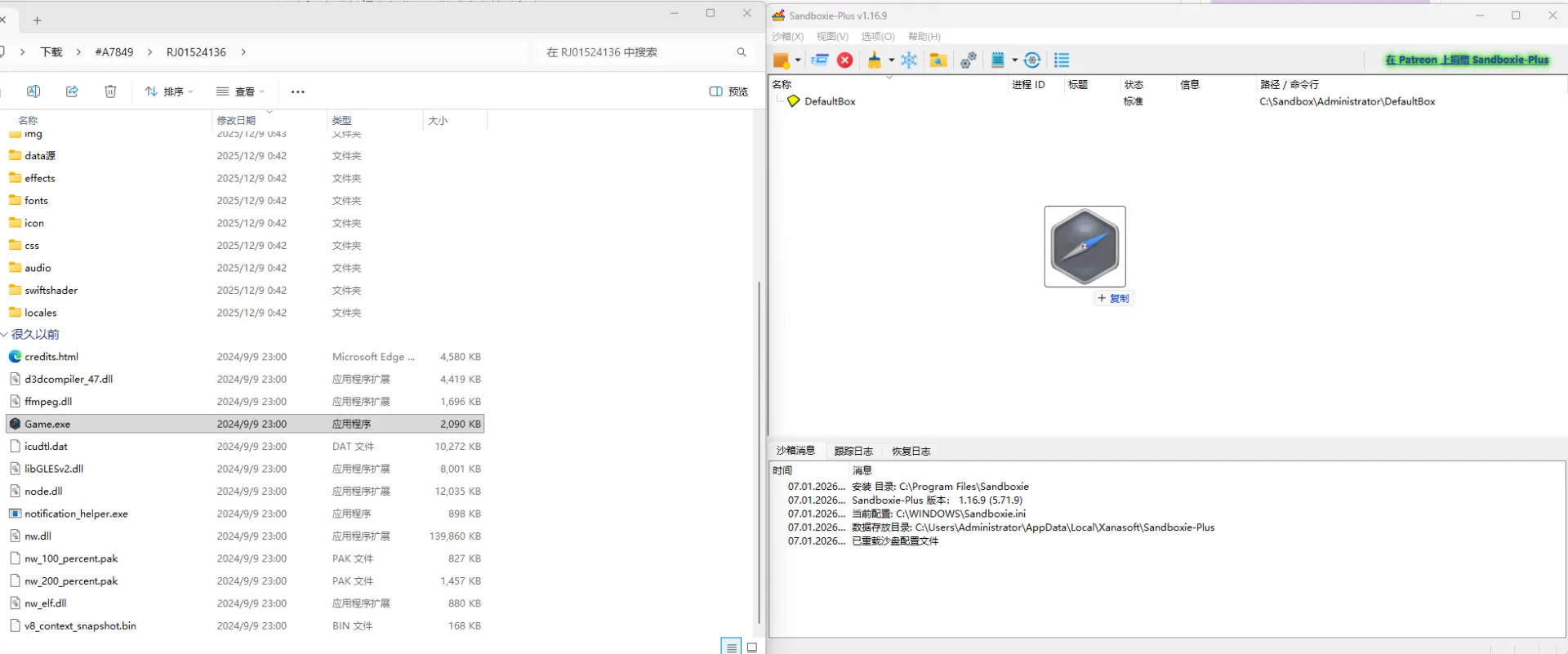This screenshot has height=654, width=1568.
Task: Click the folder with magnifier icon in Sandboxie
Action: [x=938, y=60]
